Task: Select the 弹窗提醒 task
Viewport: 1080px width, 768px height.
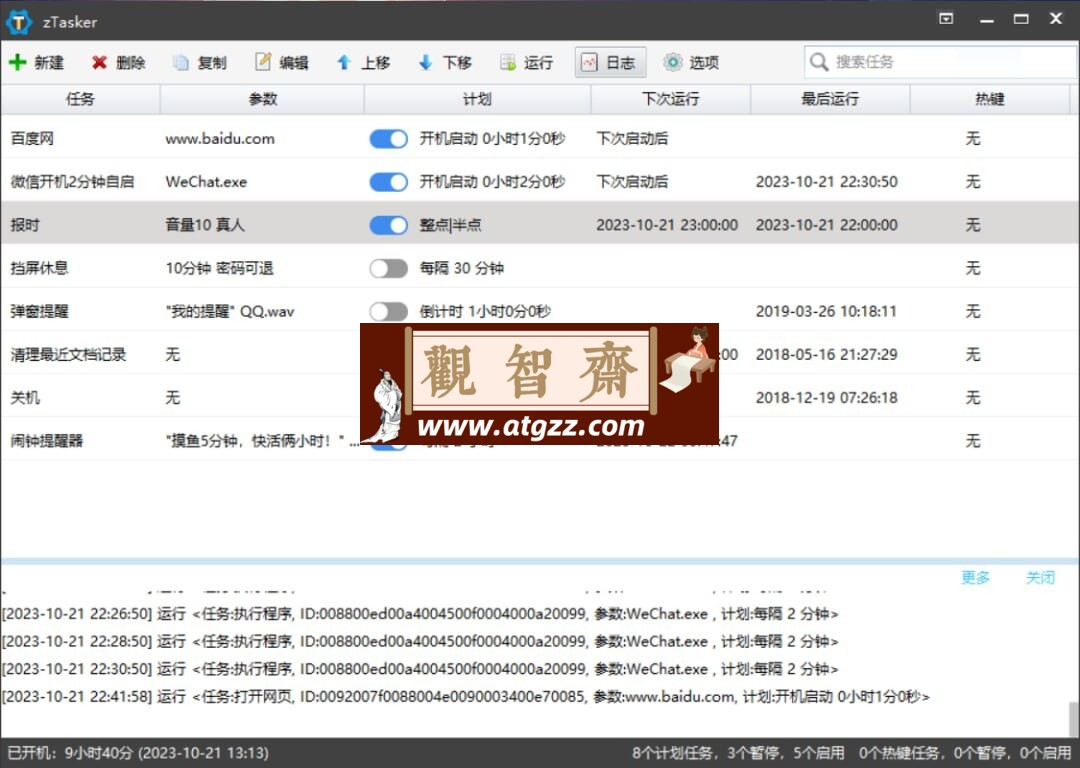Action: pyautogui.click(x=39, y=311)
